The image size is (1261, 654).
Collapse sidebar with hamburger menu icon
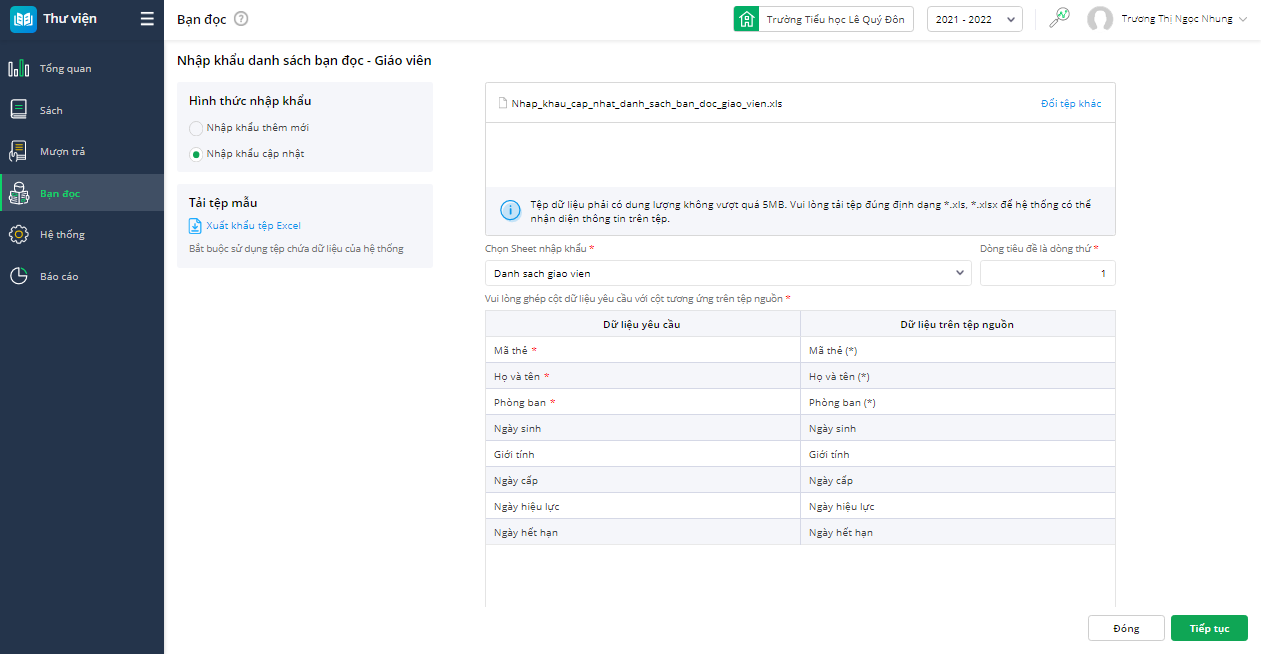coord(147,18)
